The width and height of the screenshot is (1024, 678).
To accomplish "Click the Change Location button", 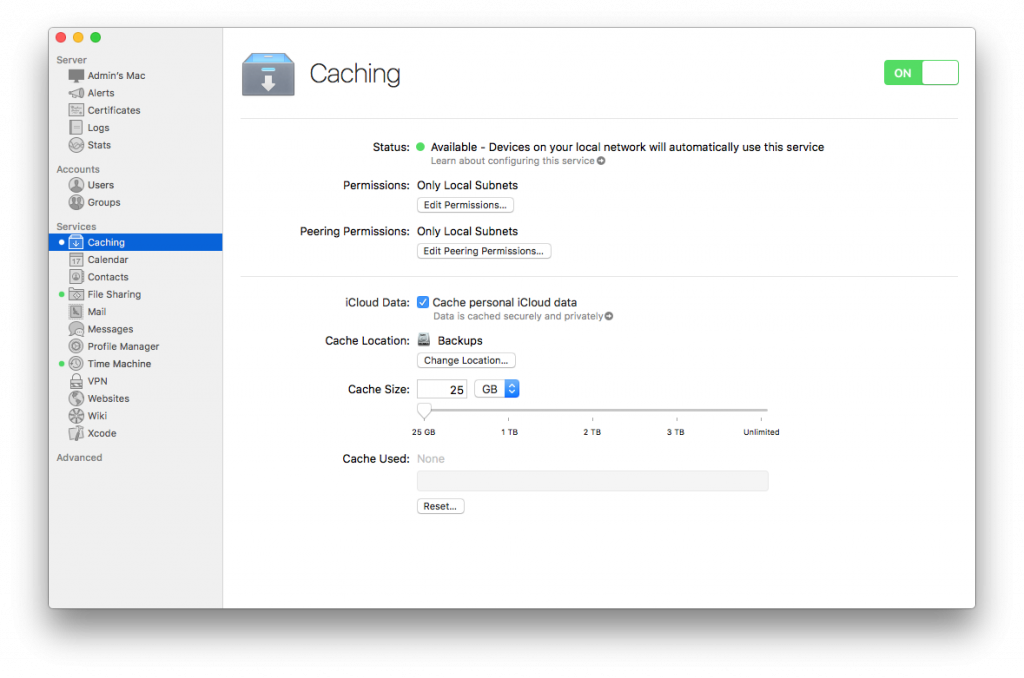I will click(x=466, y=360).
